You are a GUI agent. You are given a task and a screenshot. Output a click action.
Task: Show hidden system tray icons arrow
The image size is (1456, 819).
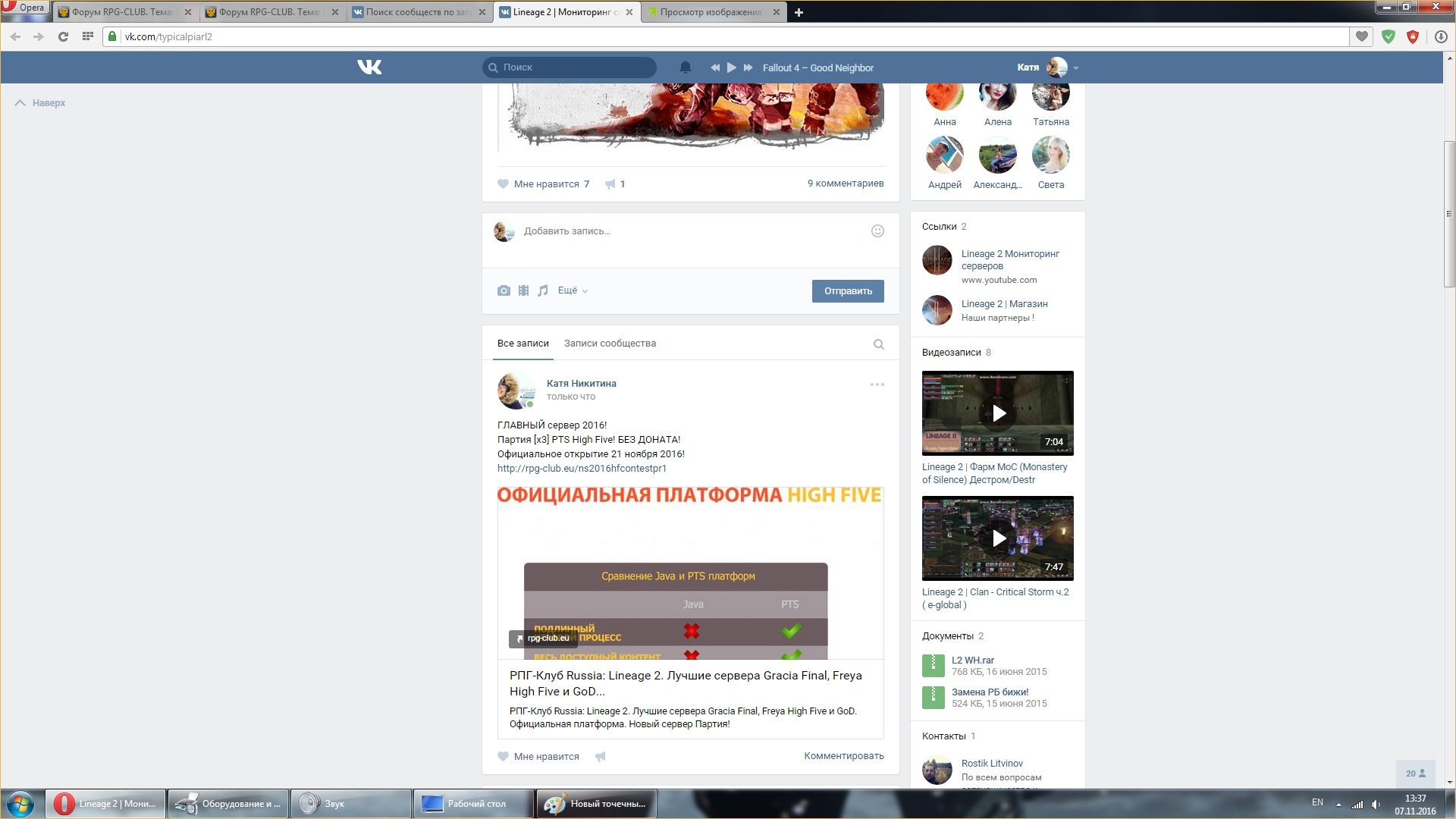(1338, 804)
